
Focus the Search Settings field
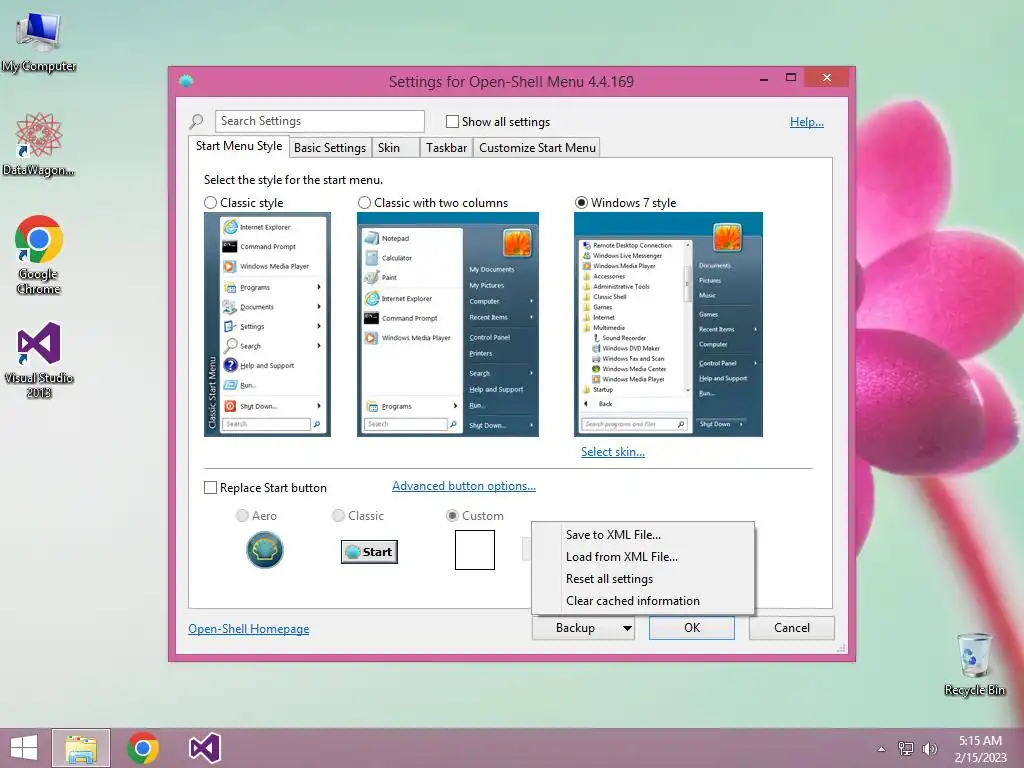319,121
